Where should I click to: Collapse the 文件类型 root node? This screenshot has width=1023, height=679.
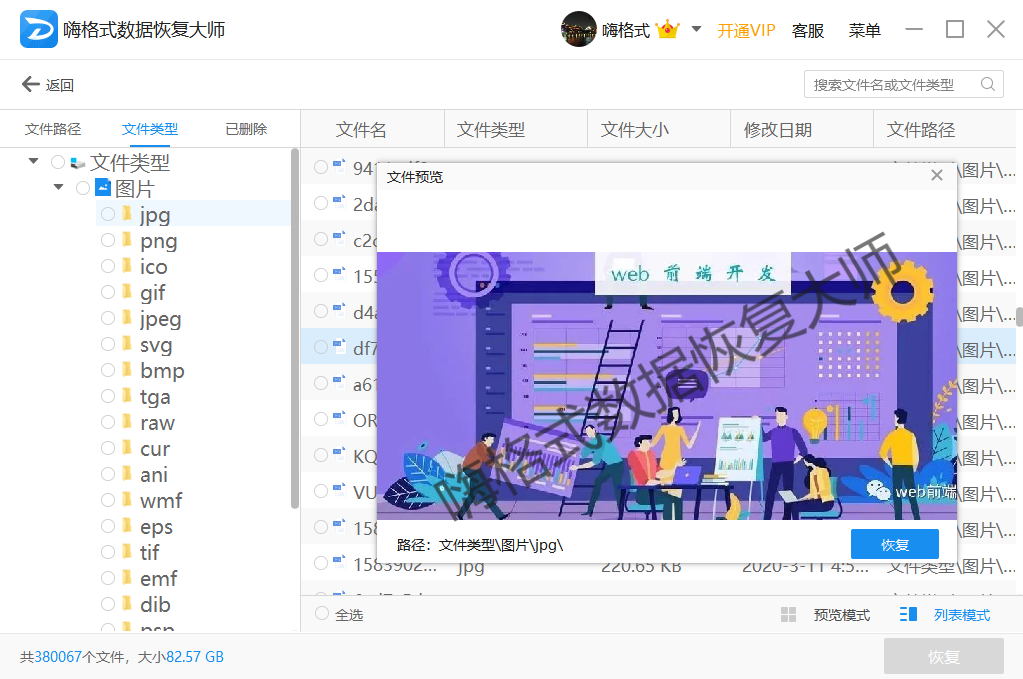(x=33, y=161)
